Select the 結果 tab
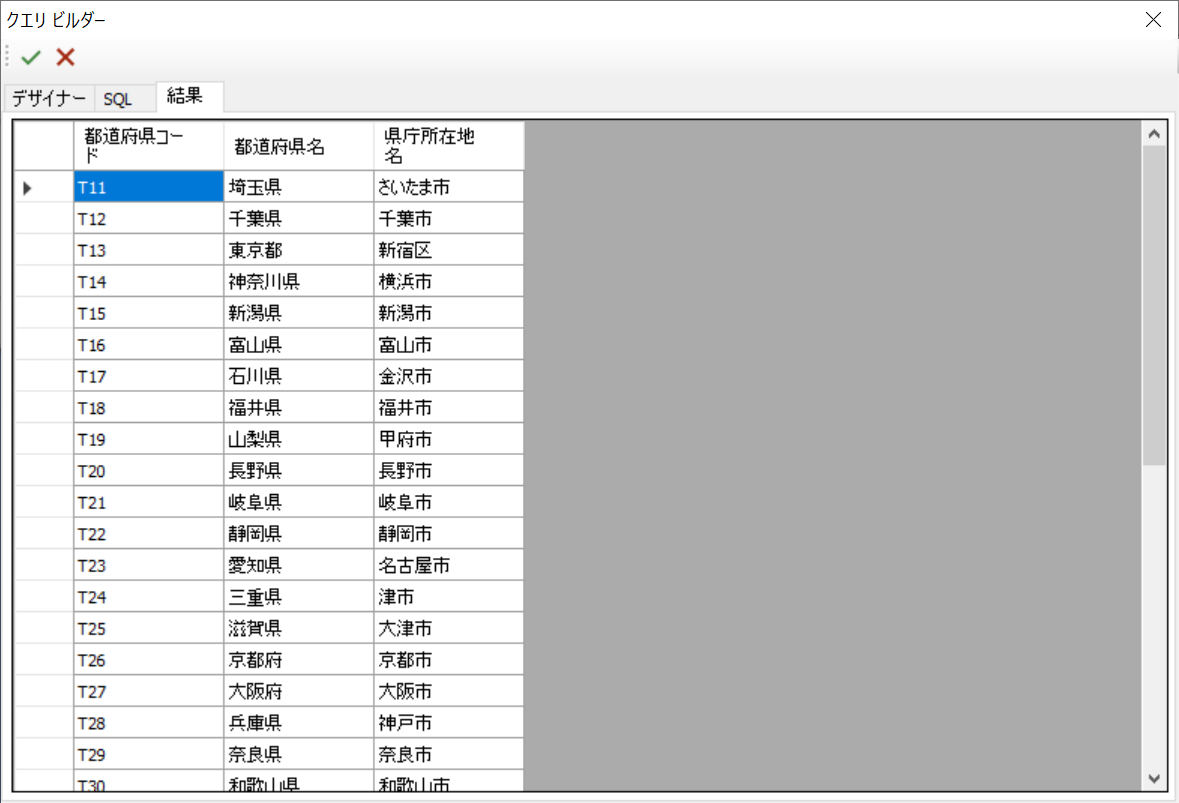 [x=186, y=96]
